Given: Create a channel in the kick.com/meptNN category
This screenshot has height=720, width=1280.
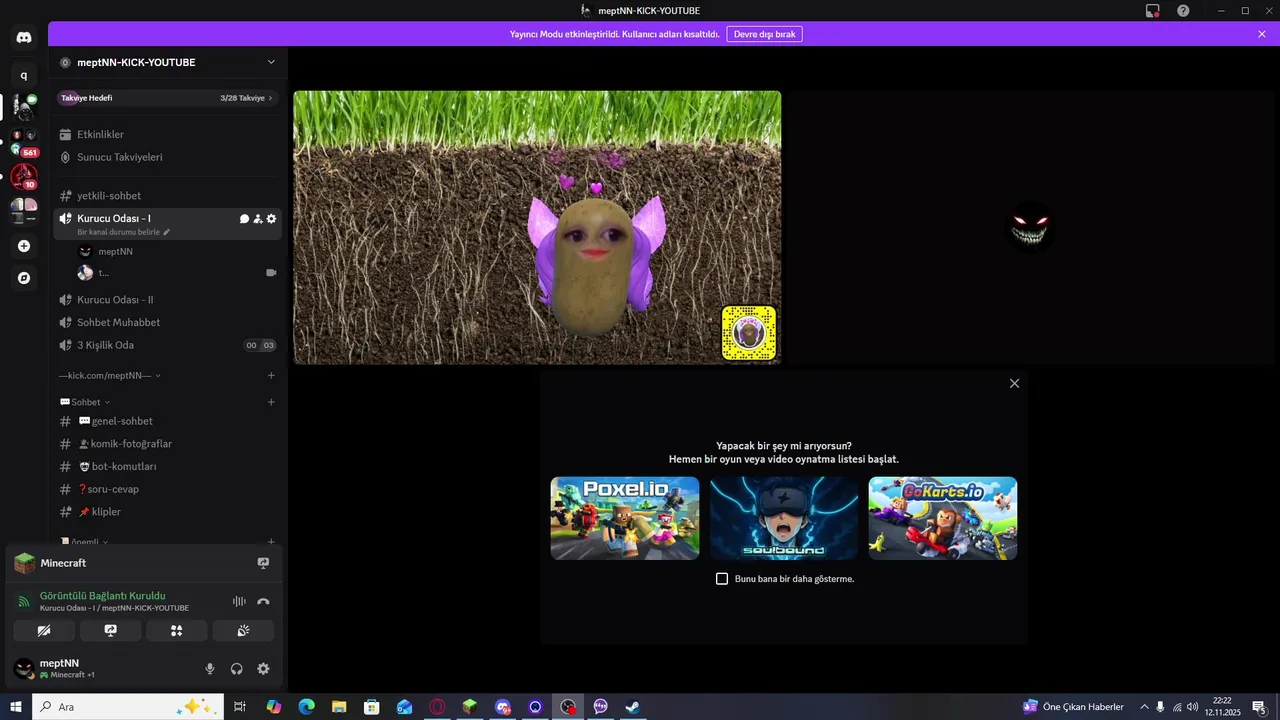Looking at the screenshot, I should coord(271,376).
